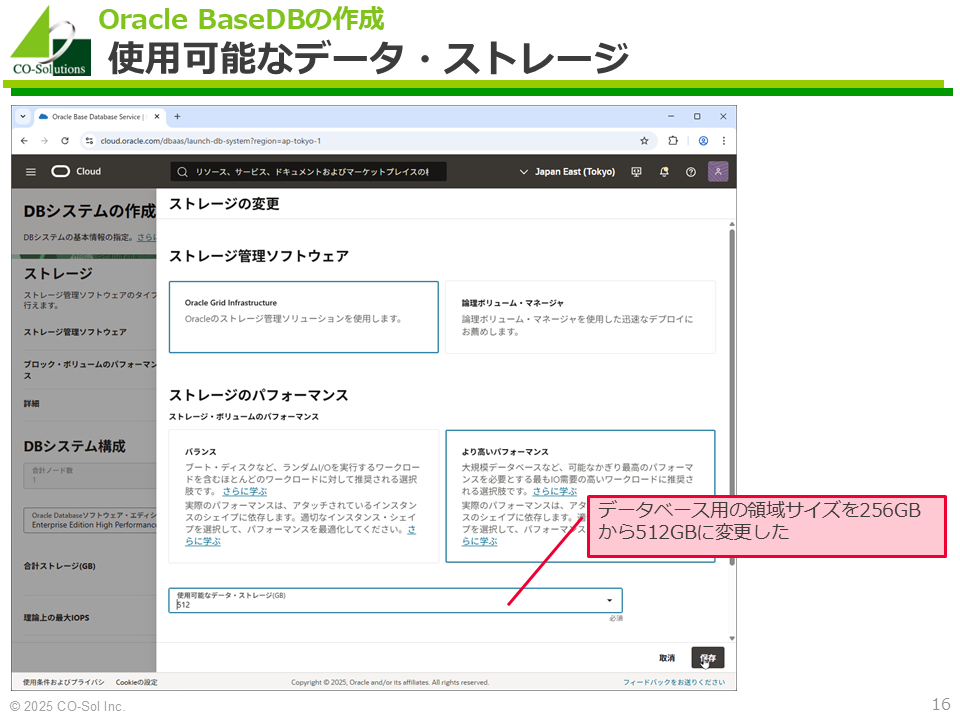Click 理論上の最大IOPS sidebar label

click(56, 618)
